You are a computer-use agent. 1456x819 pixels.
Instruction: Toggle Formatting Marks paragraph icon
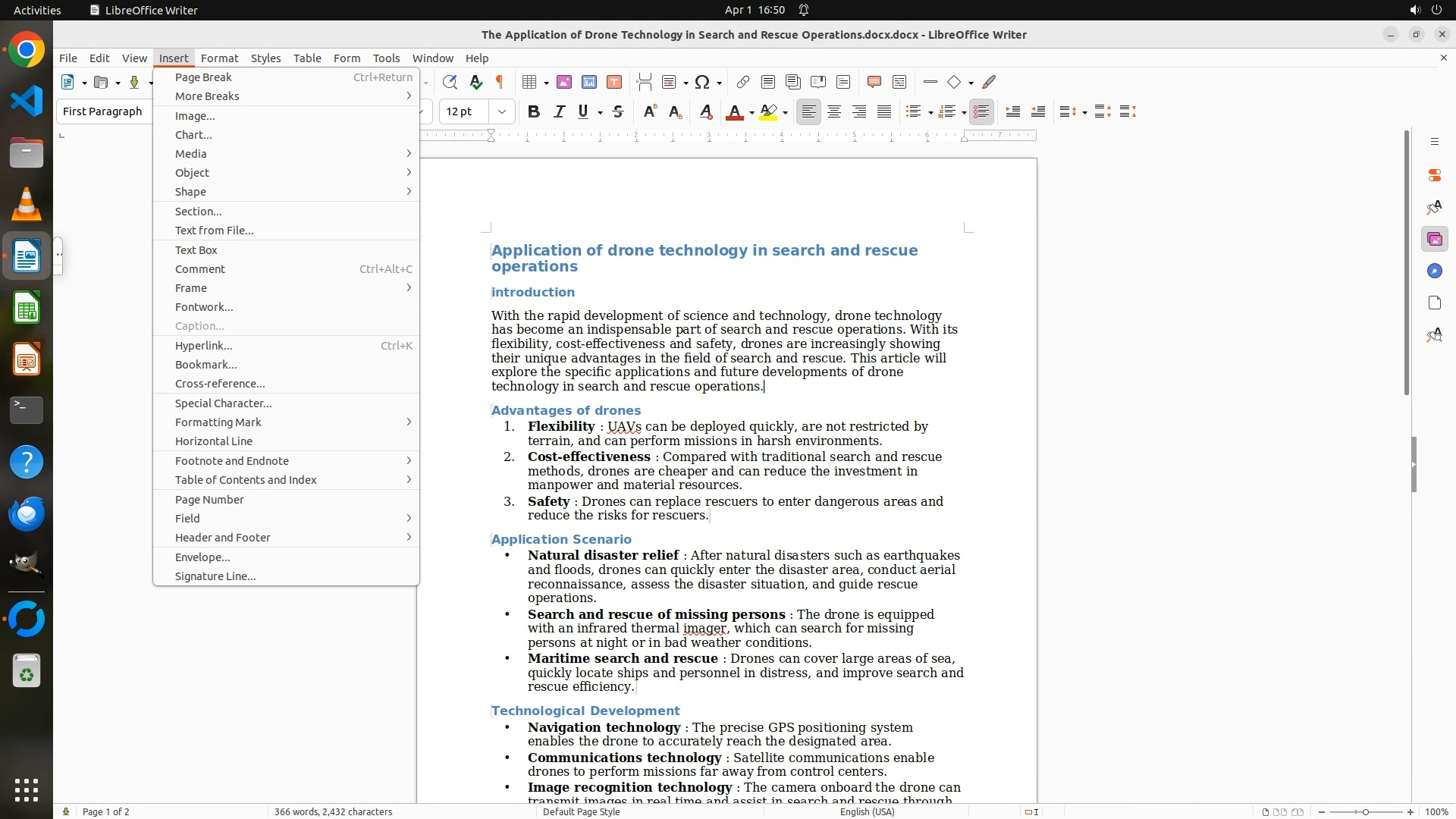pos(500,82)
